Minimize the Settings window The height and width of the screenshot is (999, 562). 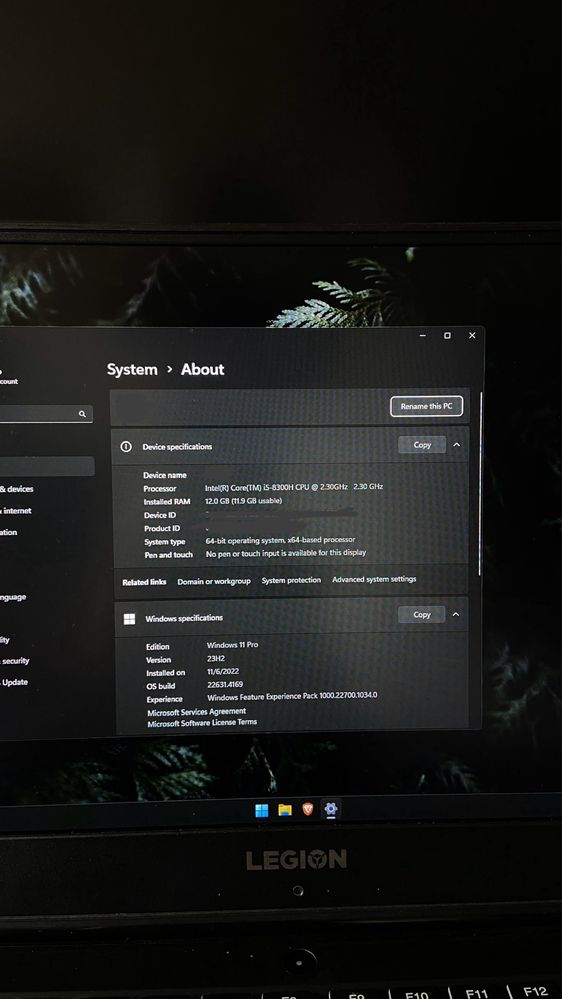pyautogui.click(x=422, y=336)
